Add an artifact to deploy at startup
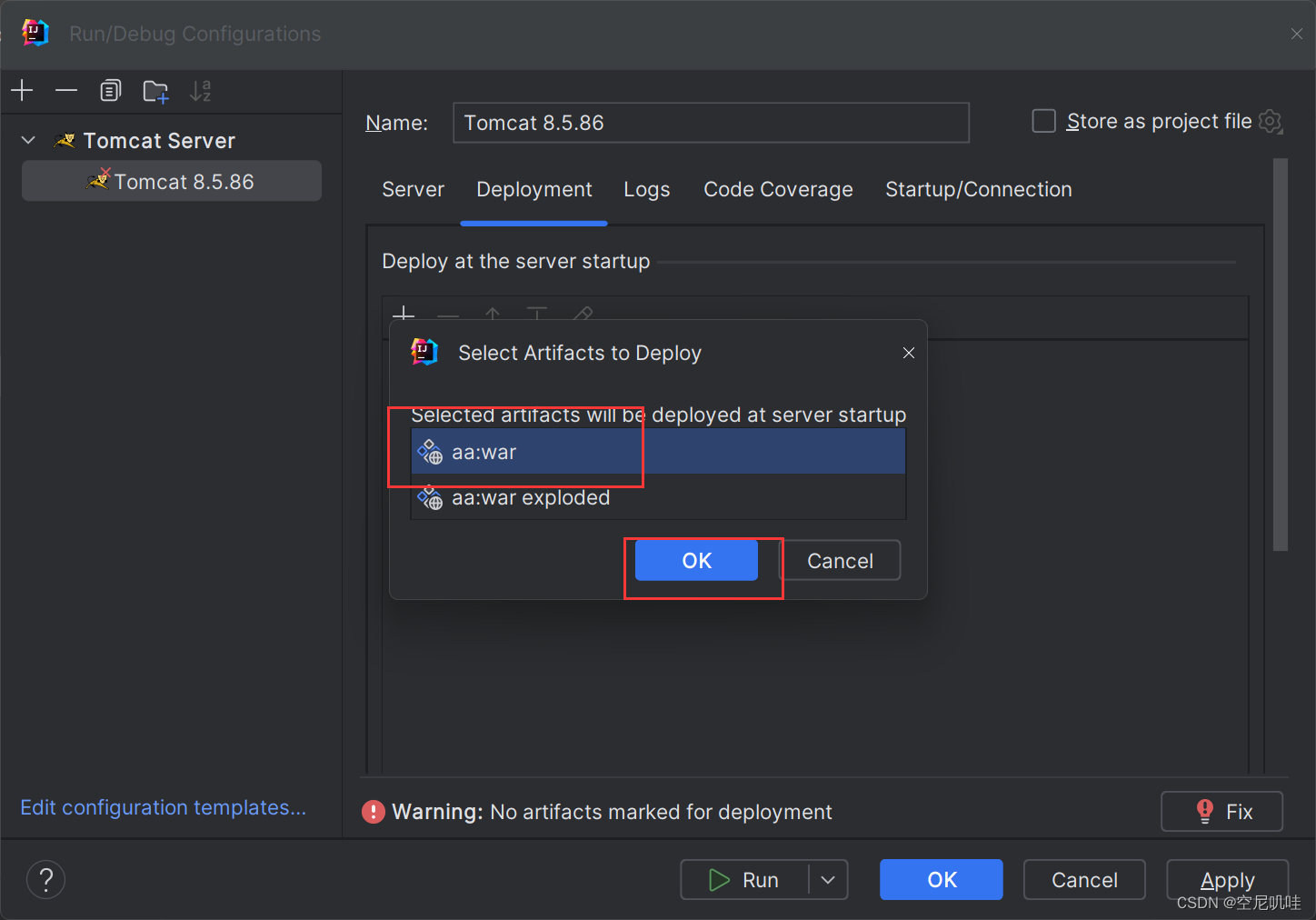 [403, 316]
